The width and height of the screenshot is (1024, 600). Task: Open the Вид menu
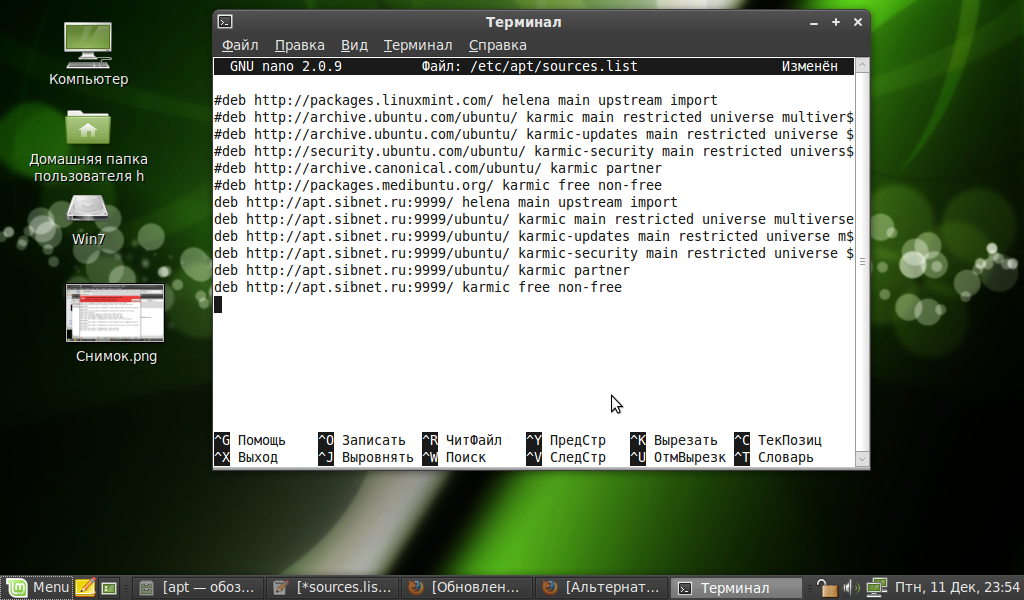click(354, 45)
